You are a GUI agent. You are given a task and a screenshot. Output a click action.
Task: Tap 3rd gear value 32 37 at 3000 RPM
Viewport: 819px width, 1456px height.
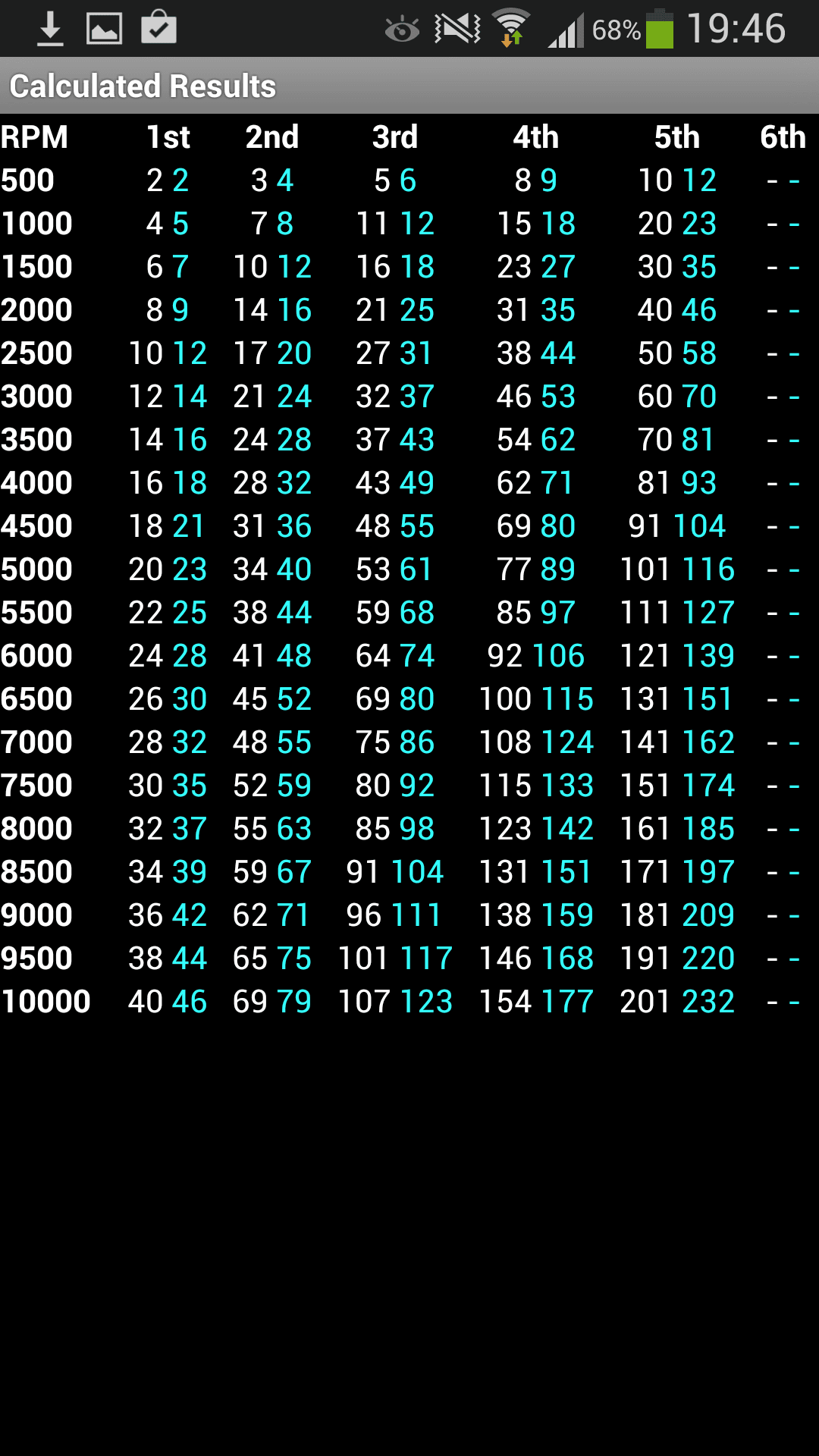(x=395, y=397)
